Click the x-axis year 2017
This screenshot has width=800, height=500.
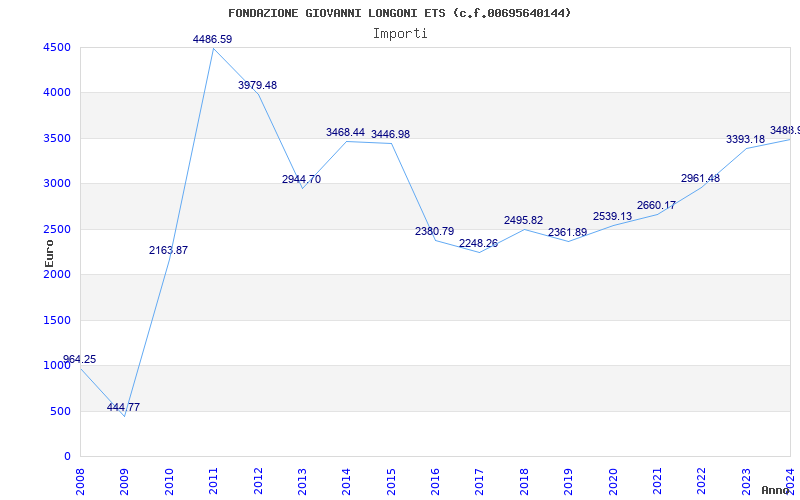(x=480, y=481)
